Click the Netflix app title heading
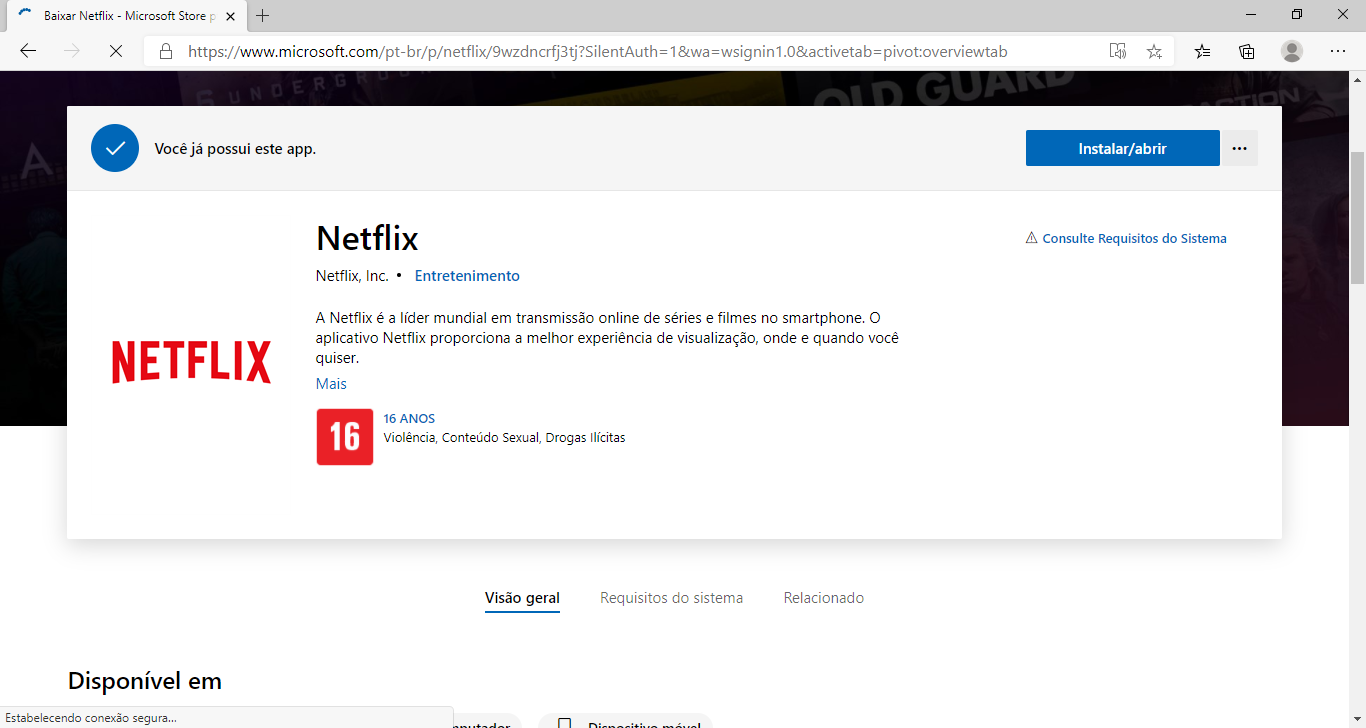This screenshot has width=1366, height=728. (367, 238)
